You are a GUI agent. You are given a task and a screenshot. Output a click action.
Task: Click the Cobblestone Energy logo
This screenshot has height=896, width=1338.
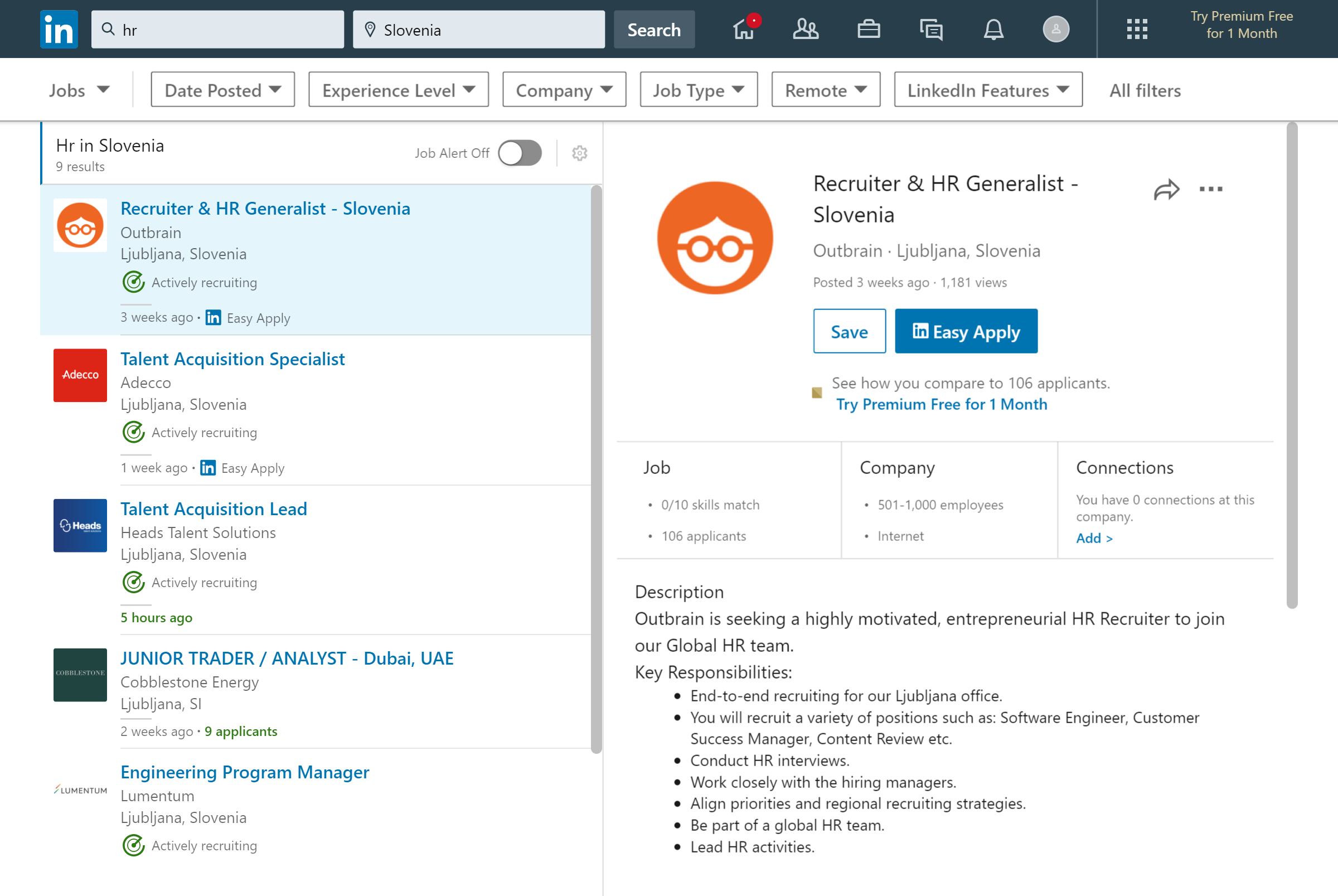click(80, 675)
